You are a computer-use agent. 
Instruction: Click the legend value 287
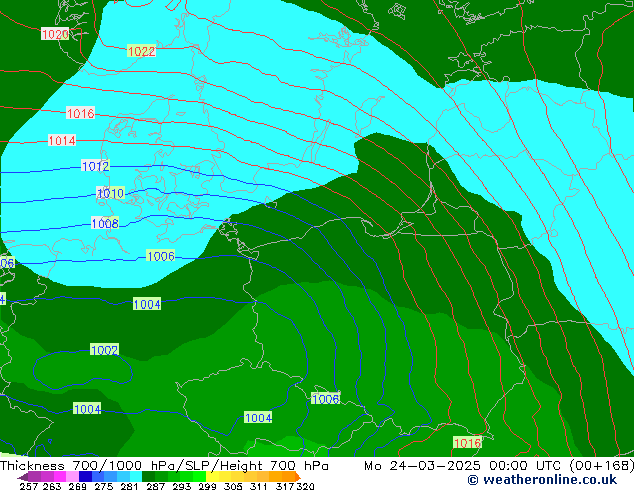coord(155,486)
